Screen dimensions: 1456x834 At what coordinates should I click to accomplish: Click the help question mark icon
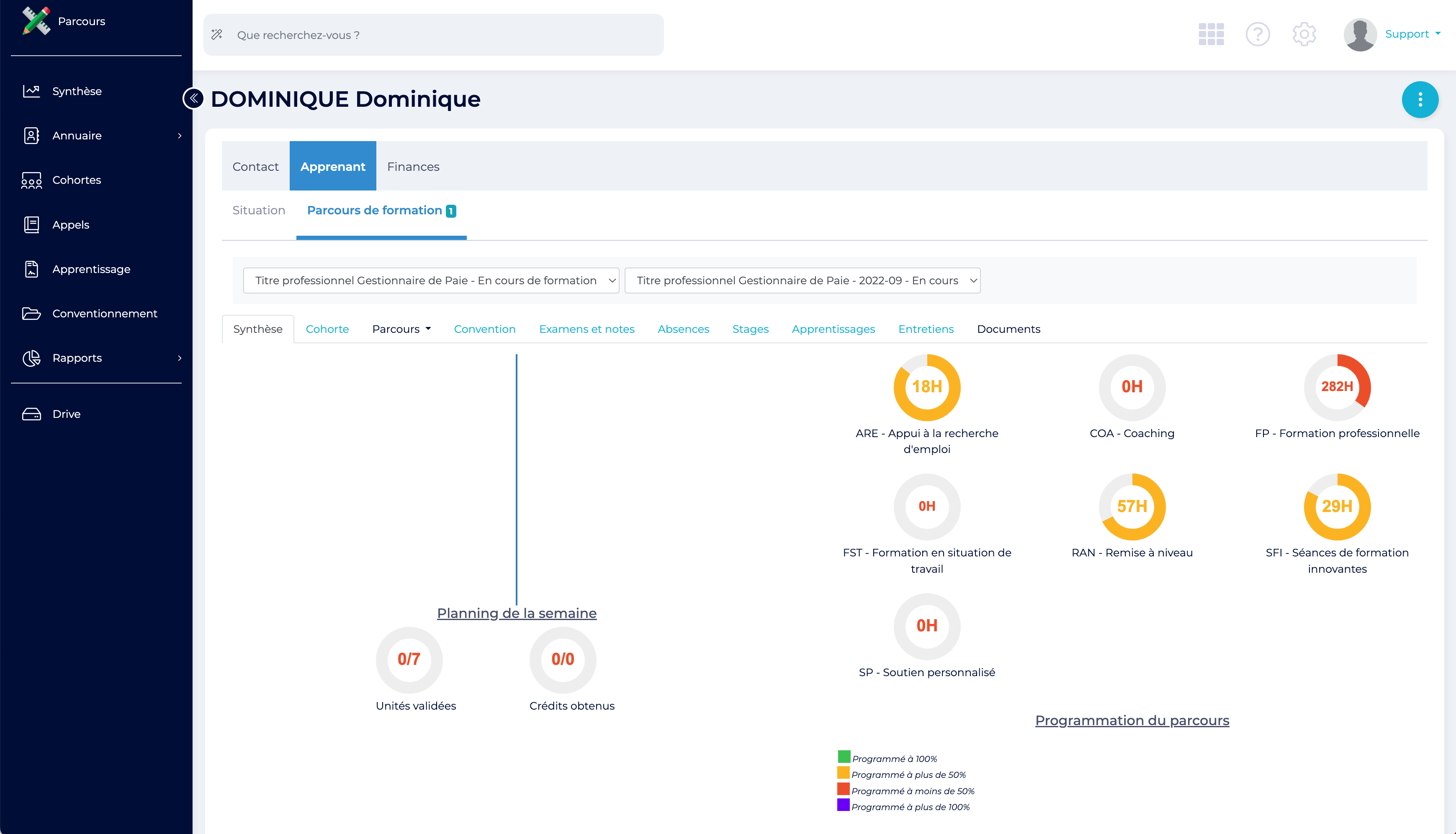tap(1257, 34)
